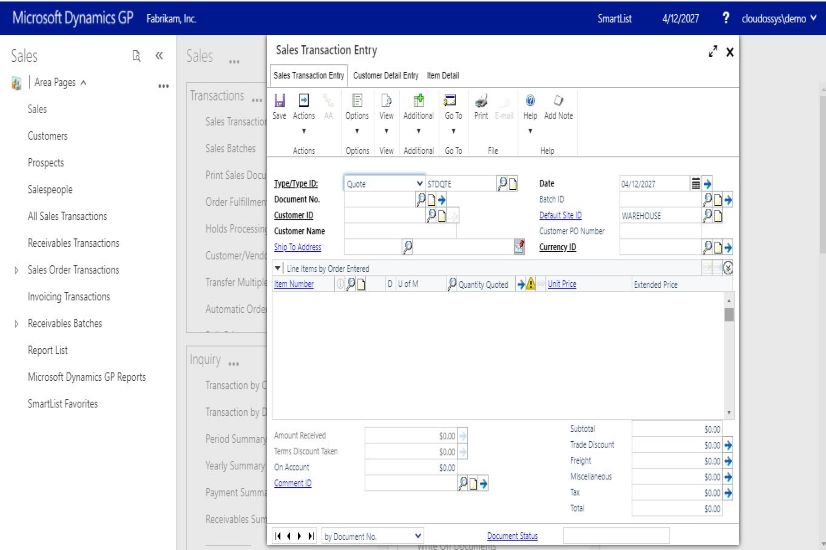Collapse the Area Pages section

[x=83, y=83]
